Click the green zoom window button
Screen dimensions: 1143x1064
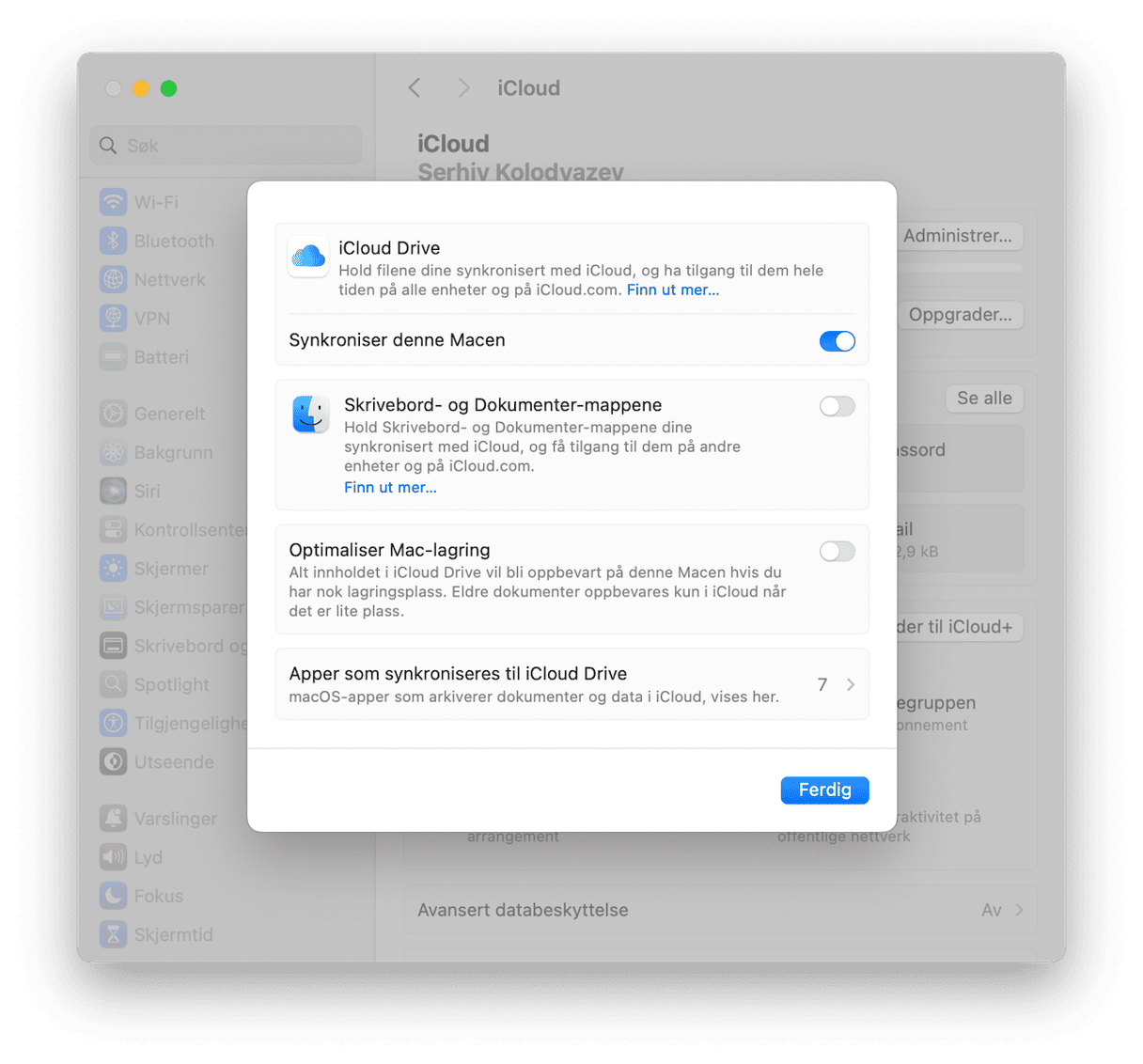[169, 88]
